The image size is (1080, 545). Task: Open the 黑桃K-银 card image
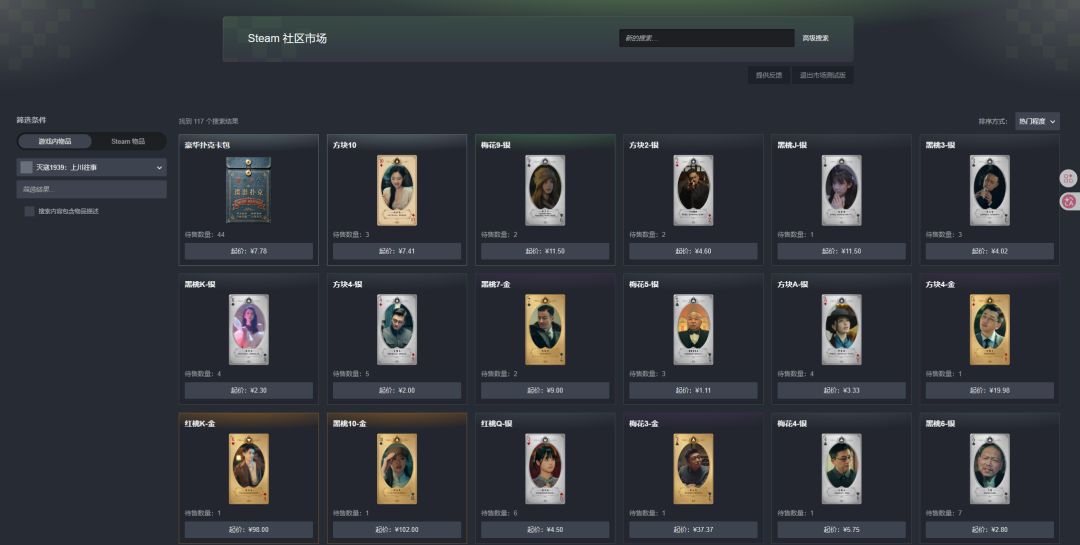(x=249, y=329)
